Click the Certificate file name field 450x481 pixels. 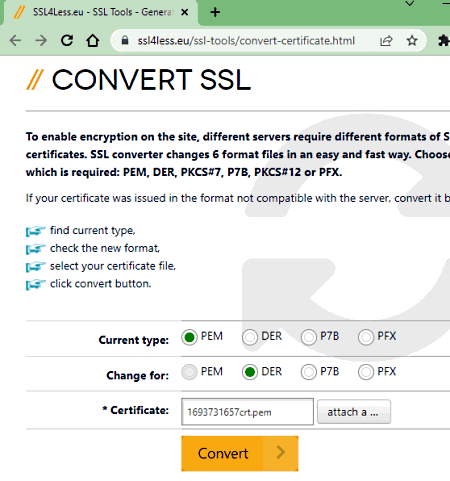click(247, 412)
